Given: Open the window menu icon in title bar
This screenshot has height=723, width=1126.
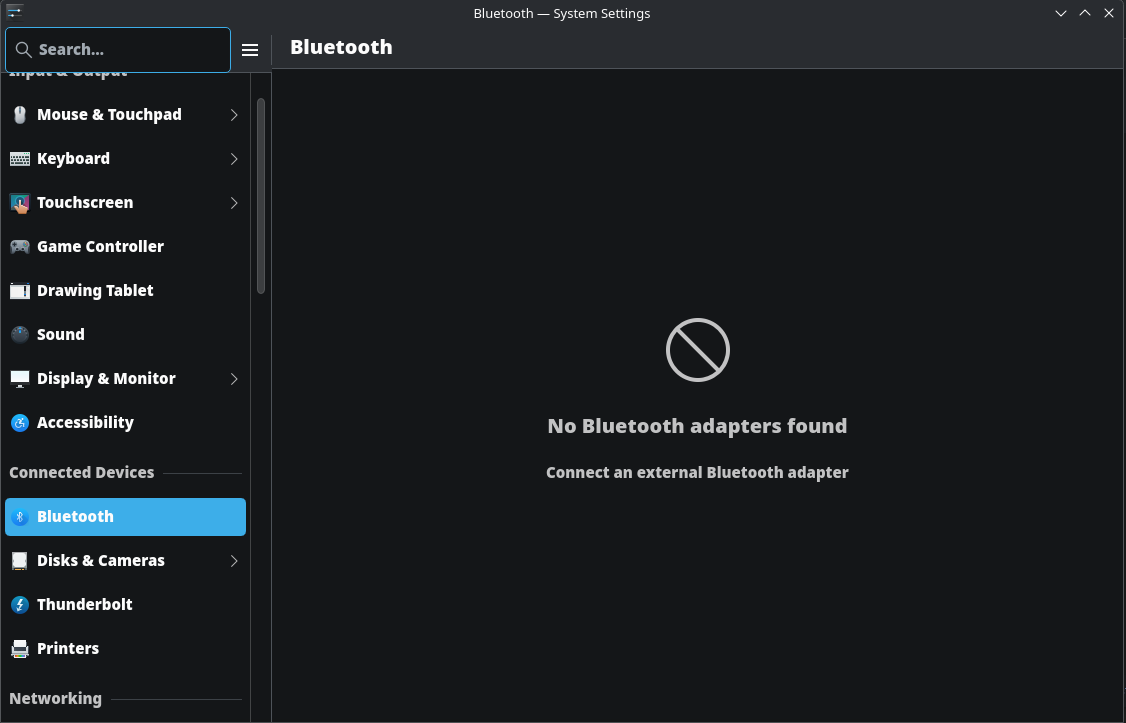Looking at the screenshot, I should coord(14,13).
